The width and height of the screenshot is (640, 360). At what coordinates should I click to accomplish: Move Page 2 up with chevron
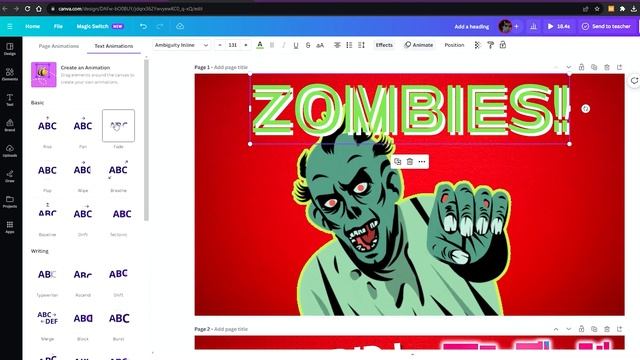(556, 329)
